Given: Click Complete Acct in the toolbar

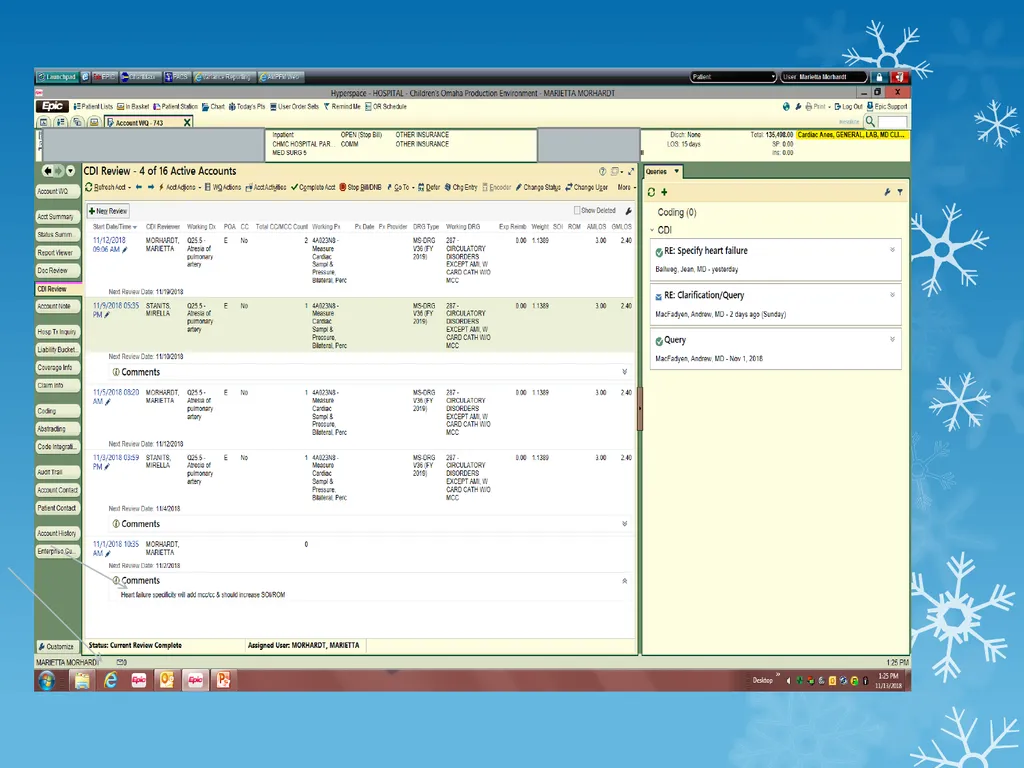Looking at the screenshot, I should (x=313, y=187).
